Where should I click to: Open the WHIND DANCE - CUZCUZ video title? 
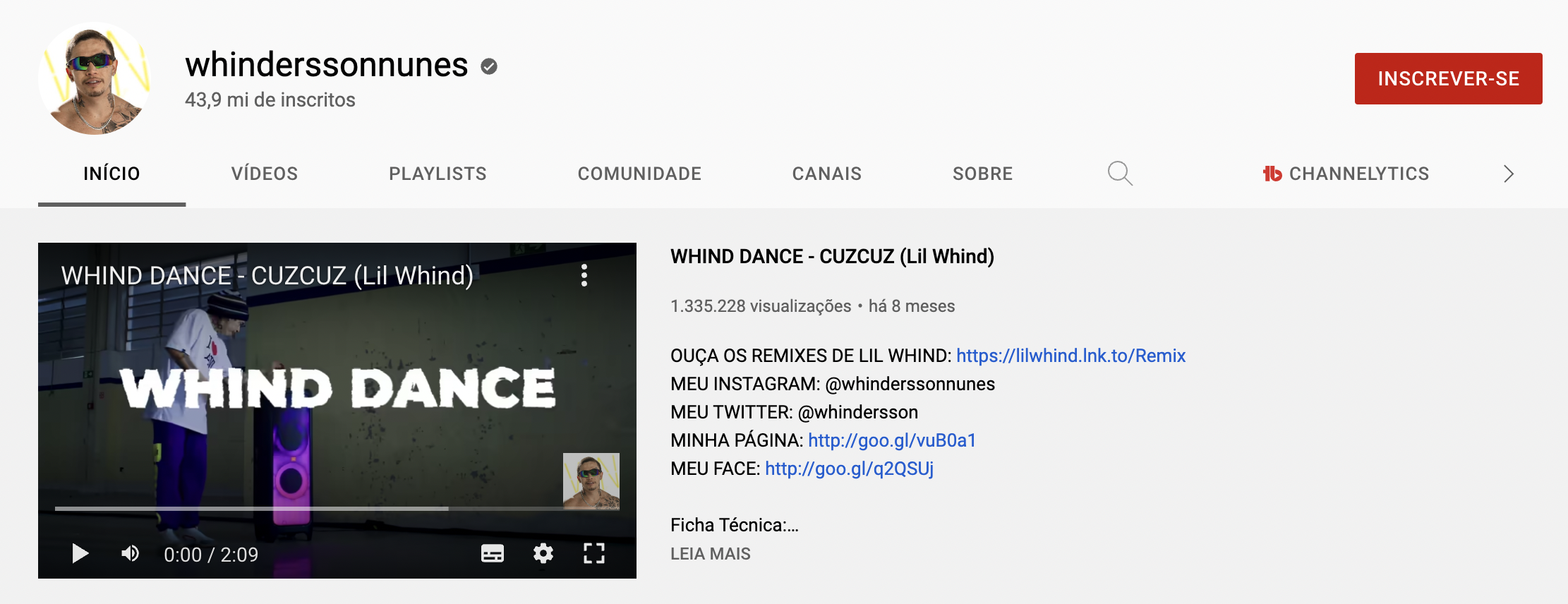pos(832,256)
